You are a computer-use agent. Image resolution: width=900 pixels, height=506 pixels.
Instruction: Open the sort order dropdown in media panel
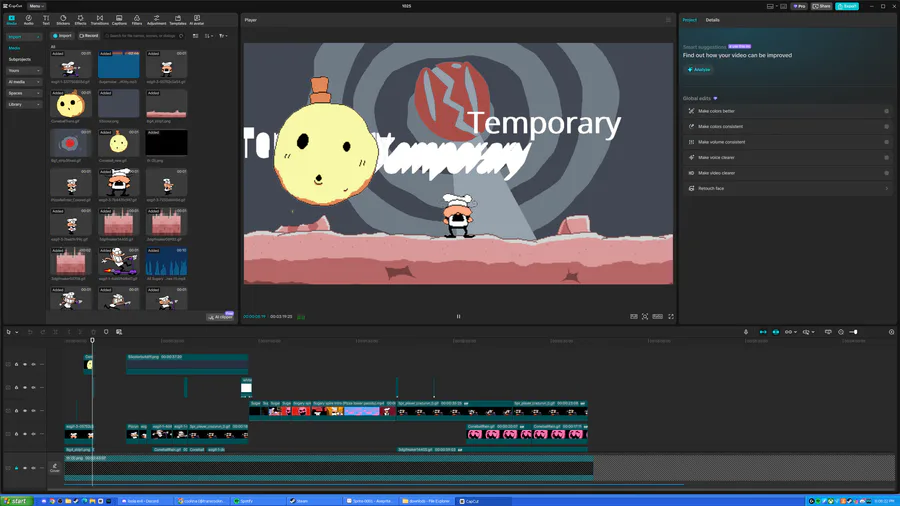tap(209, 36)
